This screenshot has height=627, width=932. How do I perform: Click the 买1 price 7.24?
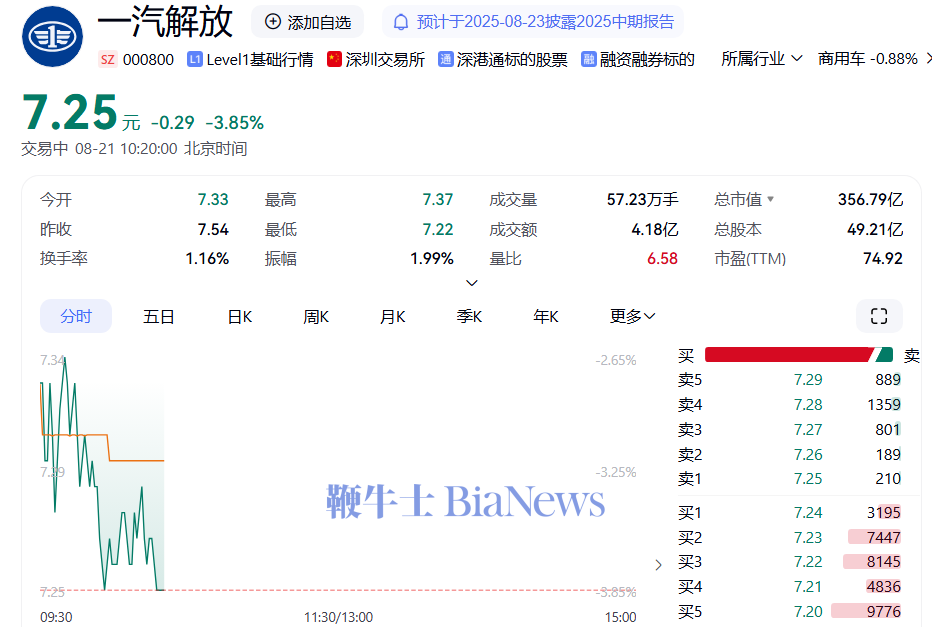pyautogui.click(x=808, y=513)
